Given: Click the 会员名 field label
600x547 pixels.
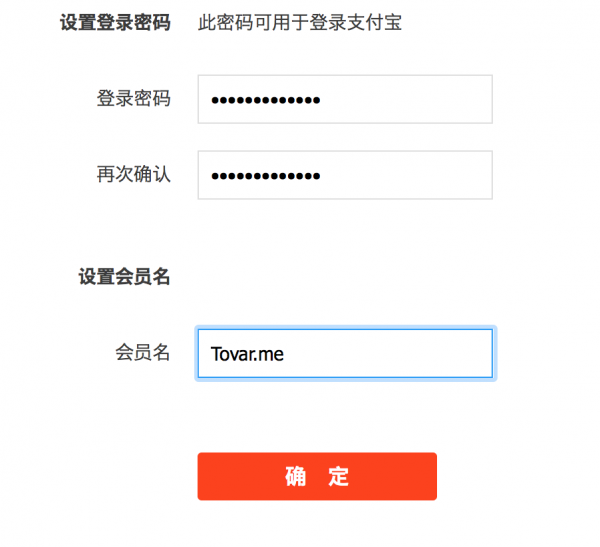Looking at the screenshot, I should [x=142, y=352].
